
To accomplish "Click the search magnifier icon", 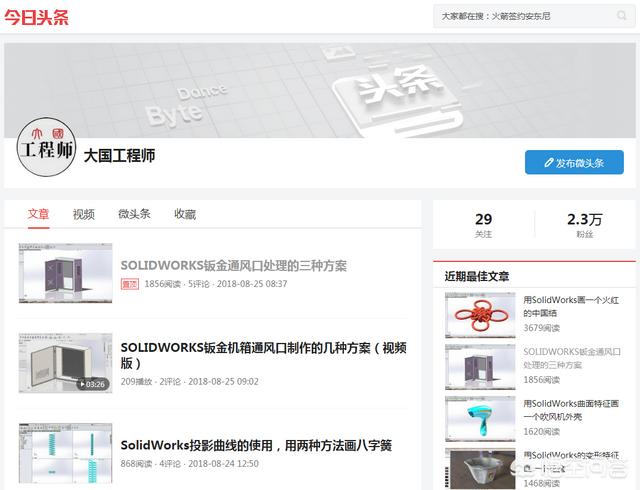I will coord(622,16).
